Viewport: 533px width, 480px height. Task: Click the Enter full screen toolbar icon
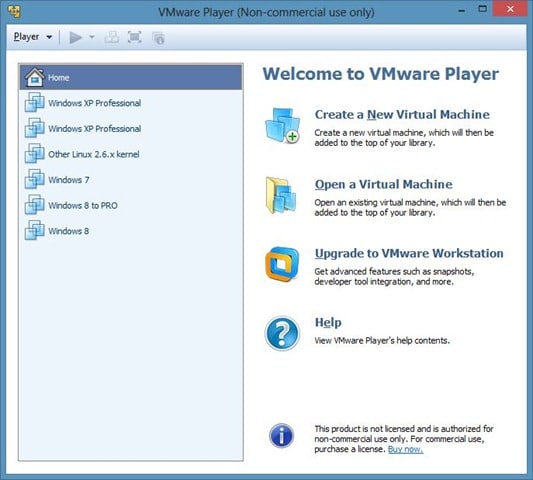tap(135, 37)
